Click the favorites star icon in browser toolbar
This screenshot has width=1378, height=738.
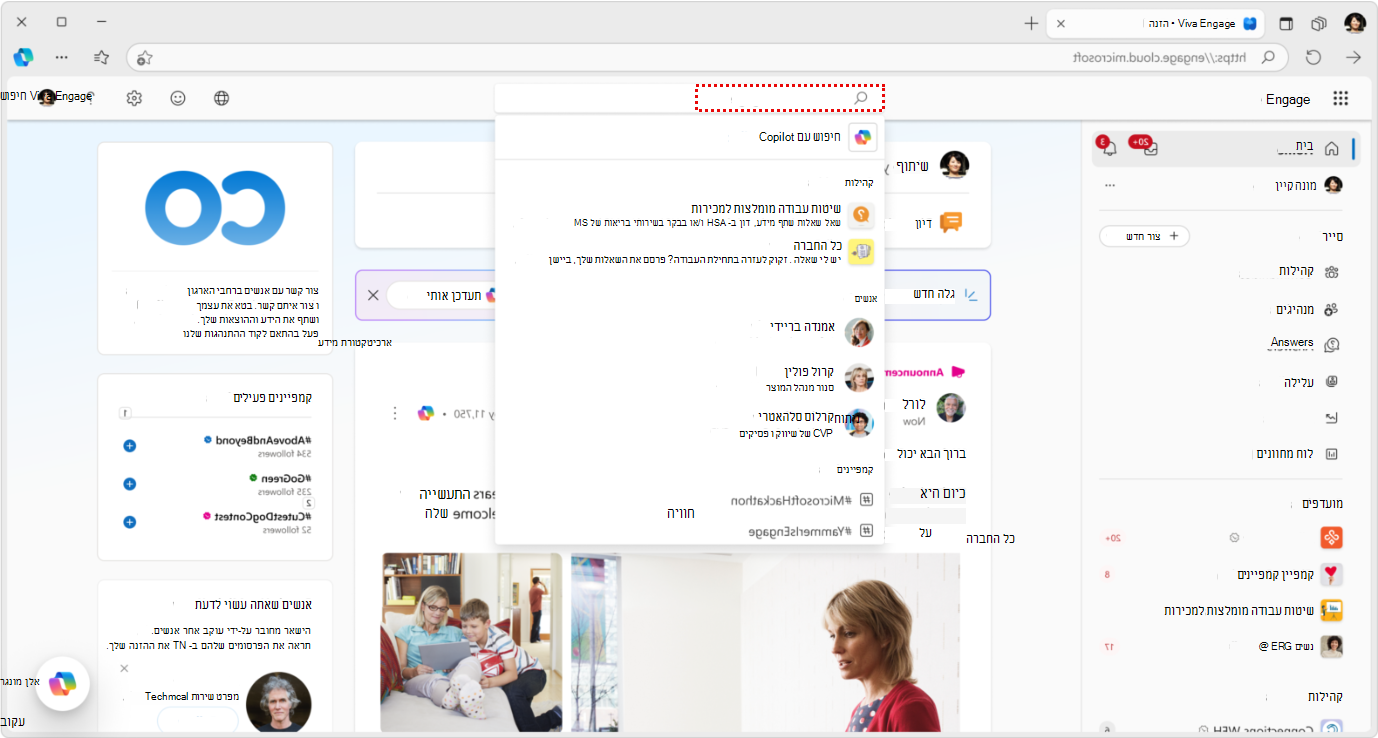point(101,57)
